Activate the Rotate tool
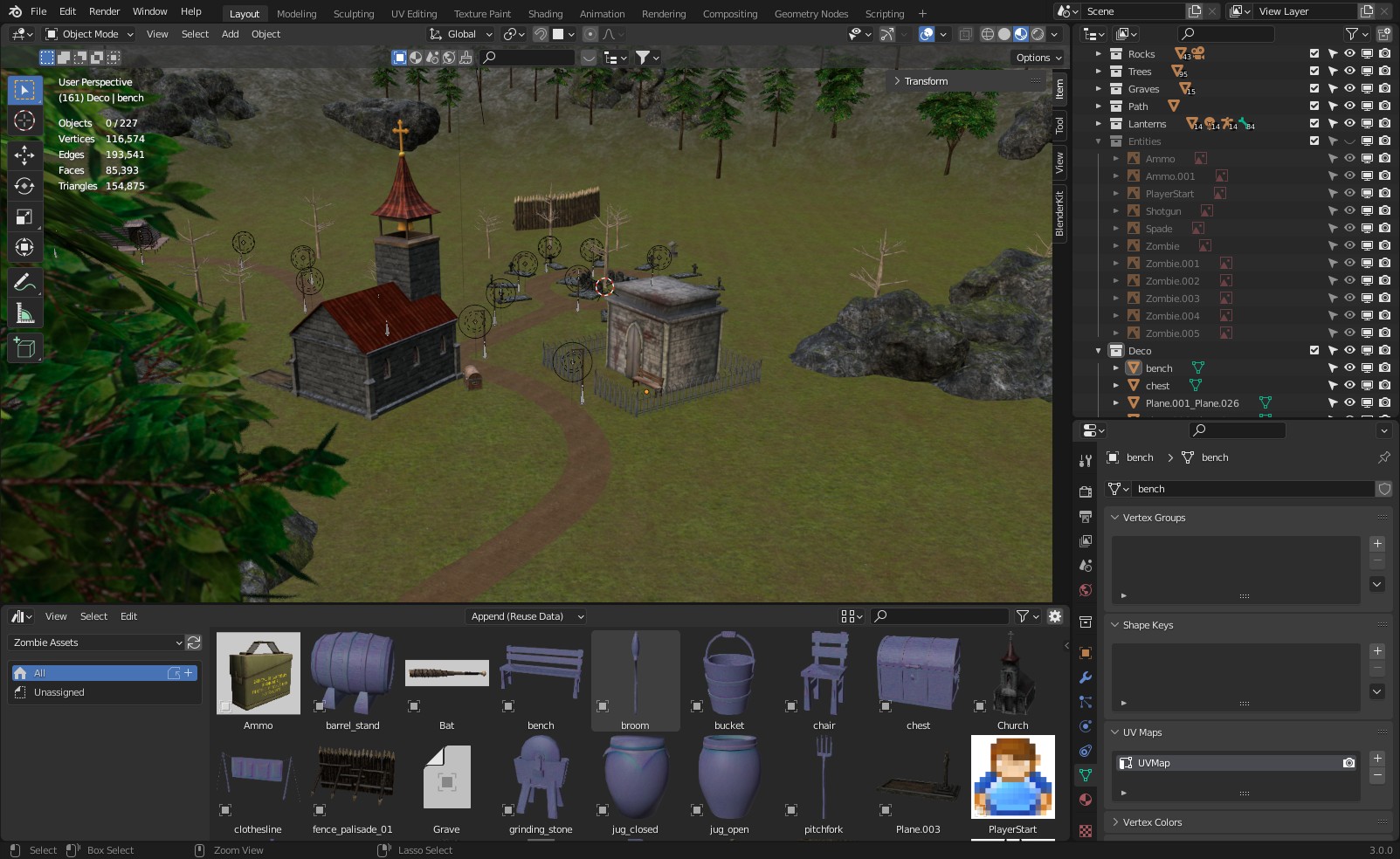Image resolution: width=1400 pixels, height=859 pixels. [x=24, y=186]
